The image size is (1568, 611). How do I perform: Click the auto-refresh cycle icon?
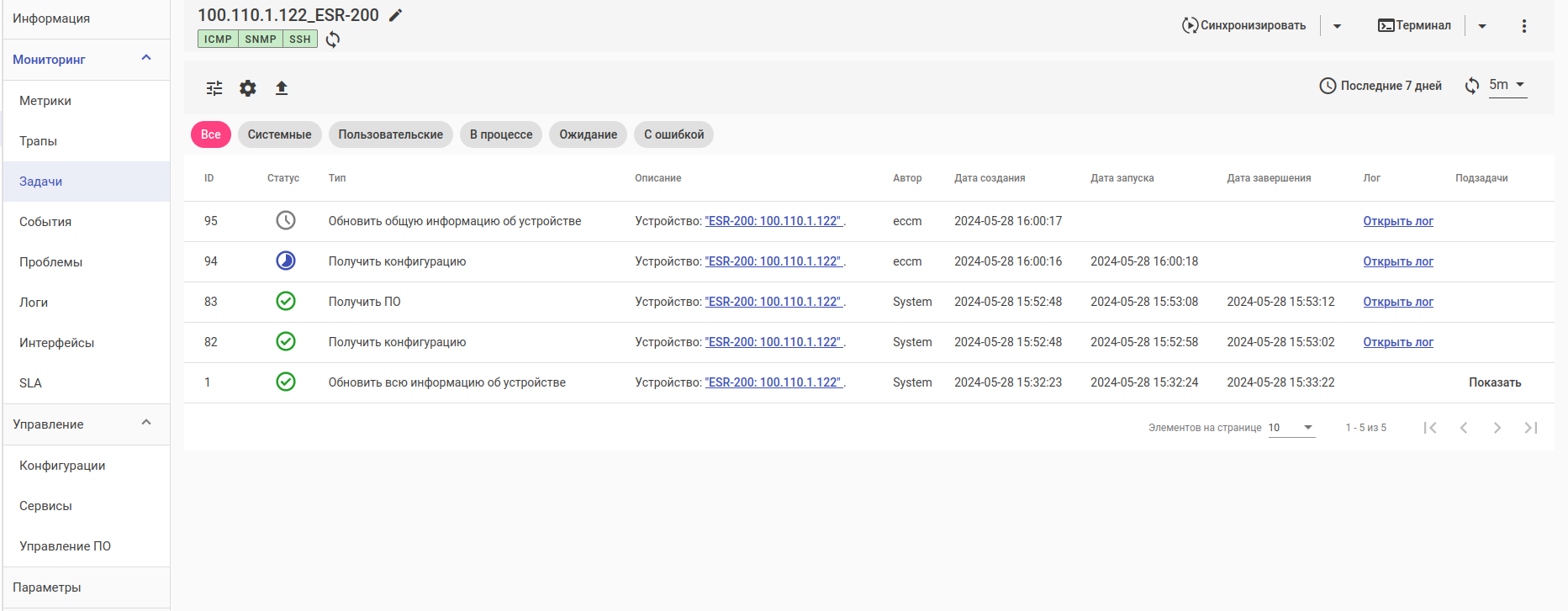point(1471,86)
